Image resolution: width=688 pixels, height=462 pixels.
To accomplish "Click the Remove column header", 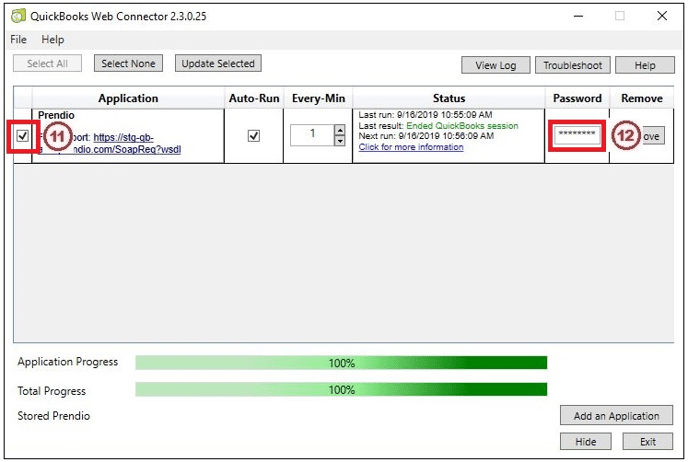I will (641, 98).
